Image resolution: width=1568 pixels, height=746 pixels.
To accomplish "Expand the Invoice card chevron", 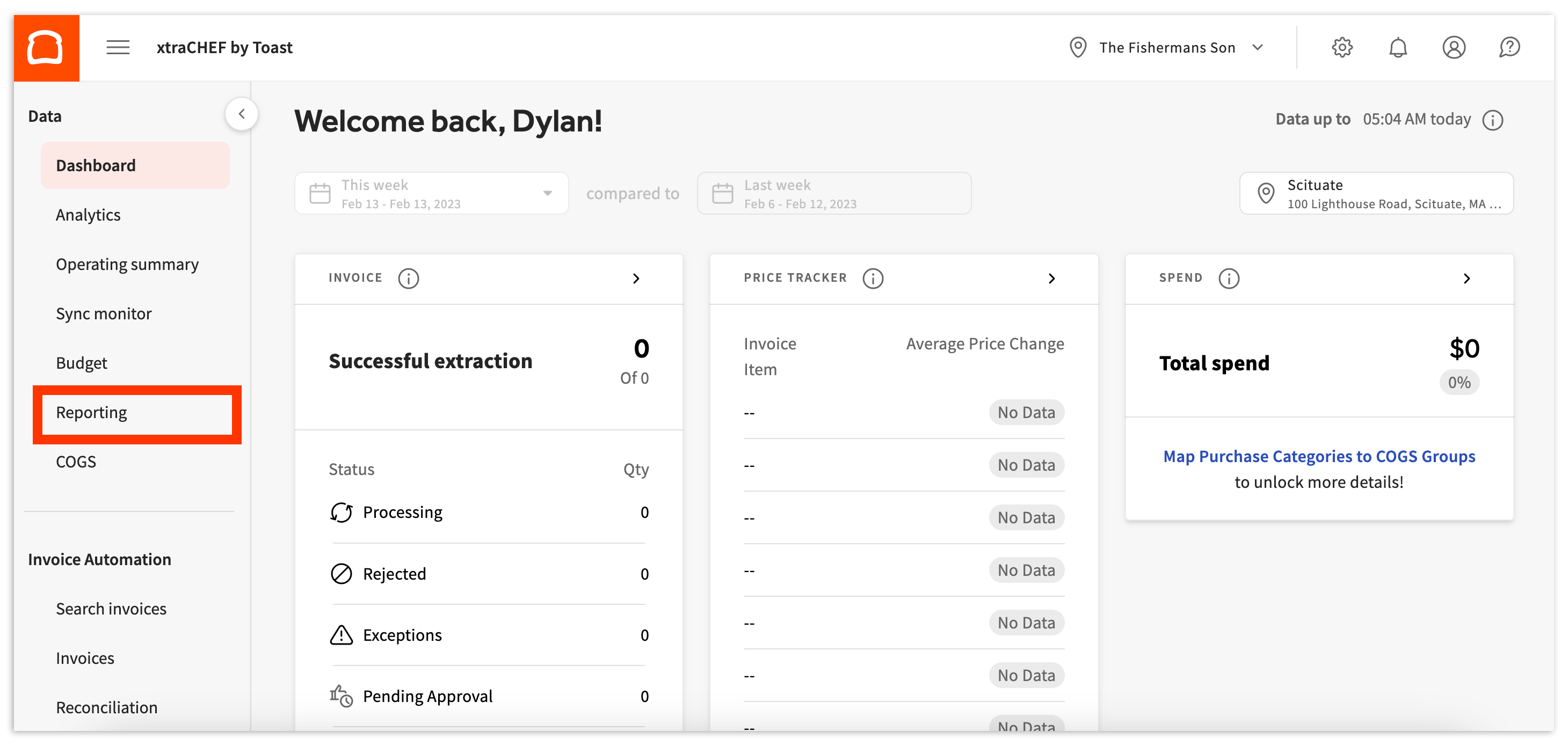I will coord(636,279).
